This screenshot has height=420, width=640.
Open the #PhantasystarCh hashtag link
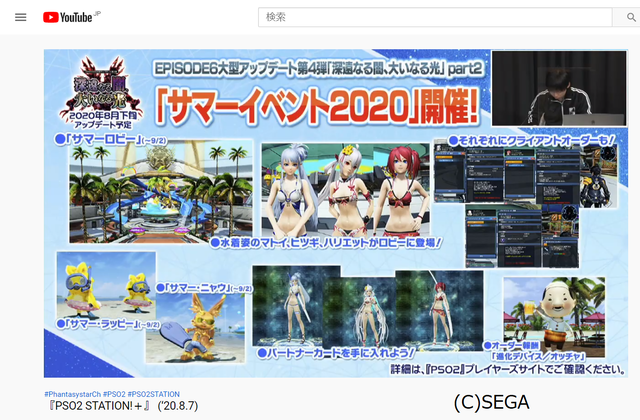pyautogui.click(x=72, y=394)
